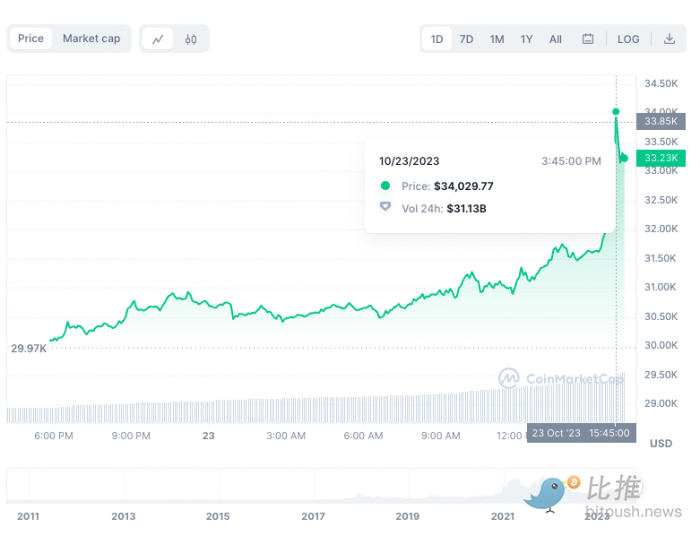Viewport: 700px width, 536px height.
Task: Select the Price tab
Action: 31,38
